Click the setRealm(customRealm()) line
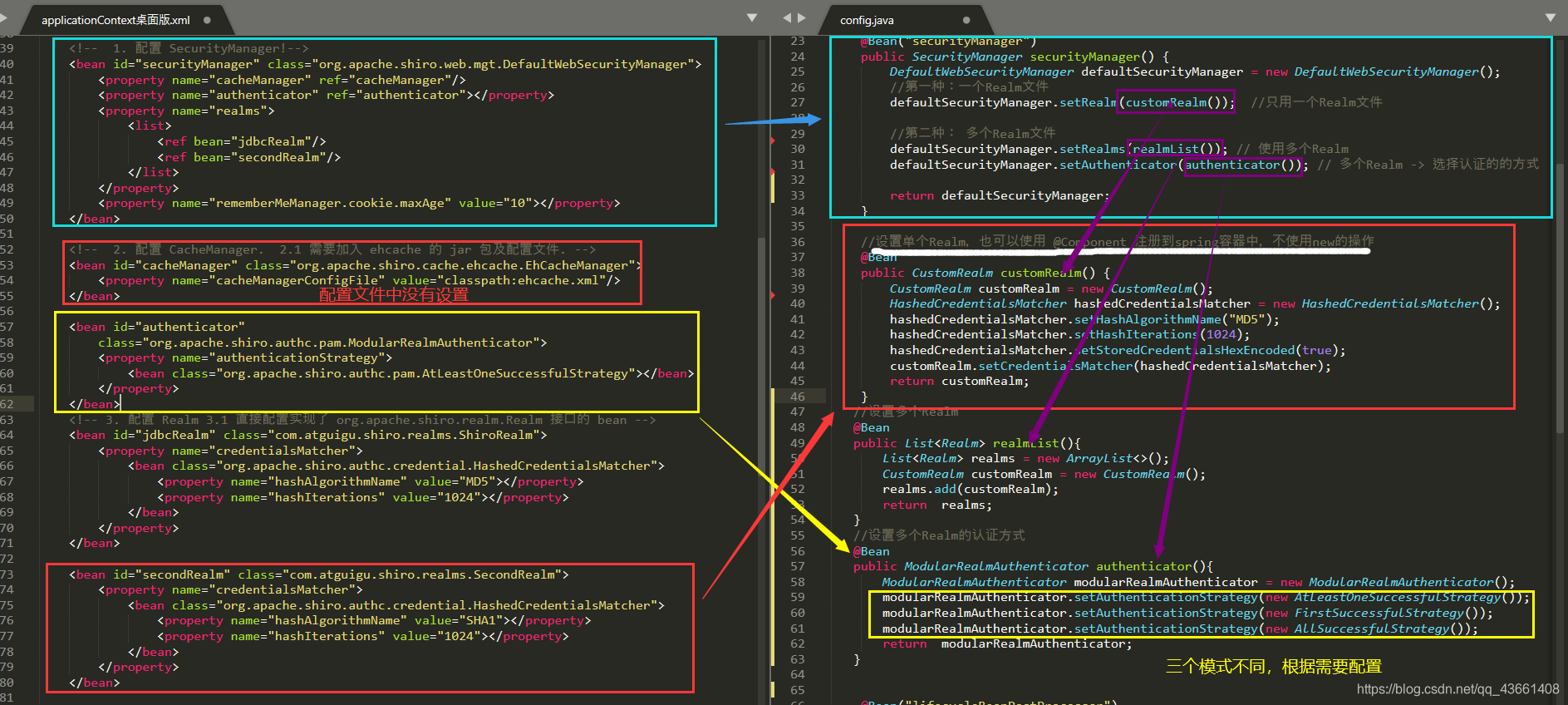This screenshot has width=1568, height=705. pos(1062,102)
